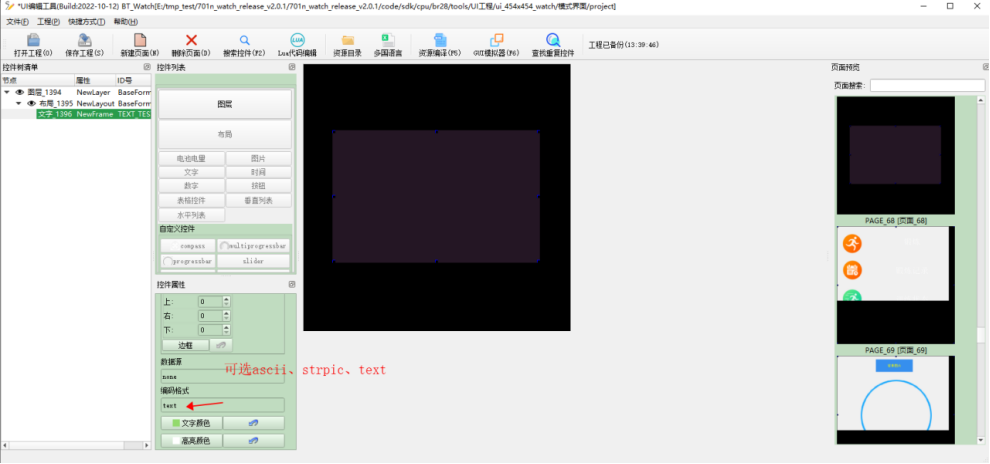
Task: Collapse the 图层_1394 tree node
Action: [7, 92]
